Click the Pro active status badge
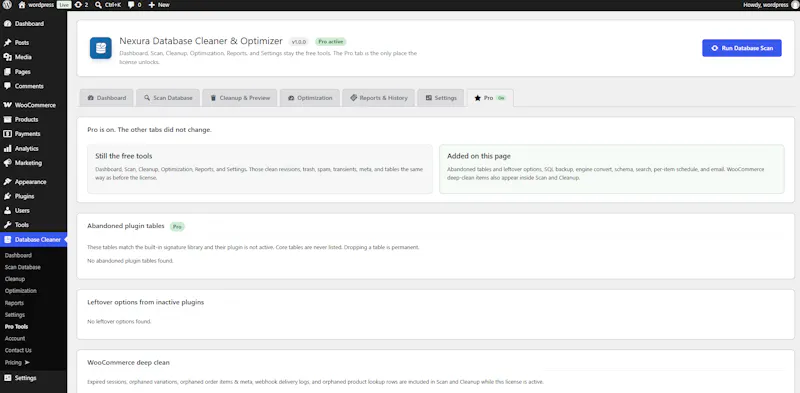The height and width of the screenshot is (393, 800). click(331, 42)
